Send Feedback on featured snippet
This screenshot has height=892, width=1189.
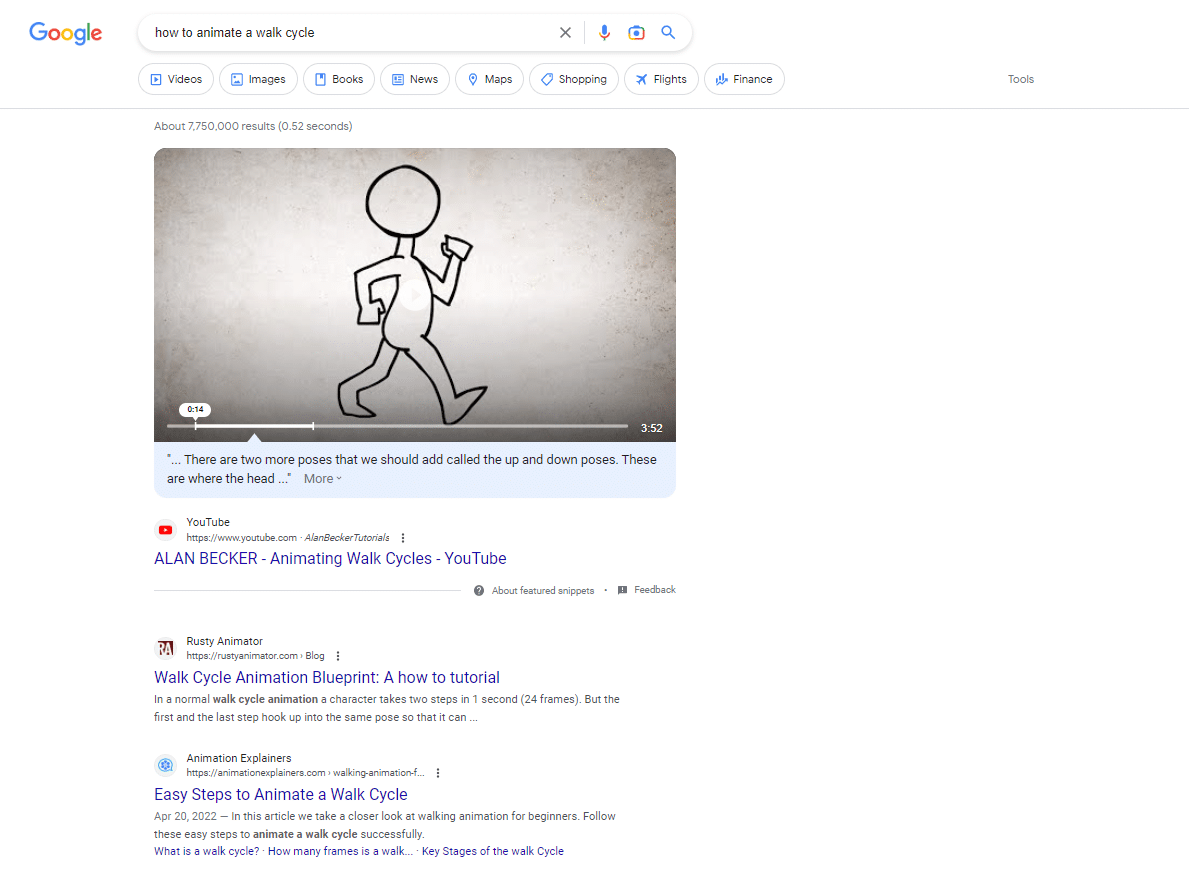point(654,589)
